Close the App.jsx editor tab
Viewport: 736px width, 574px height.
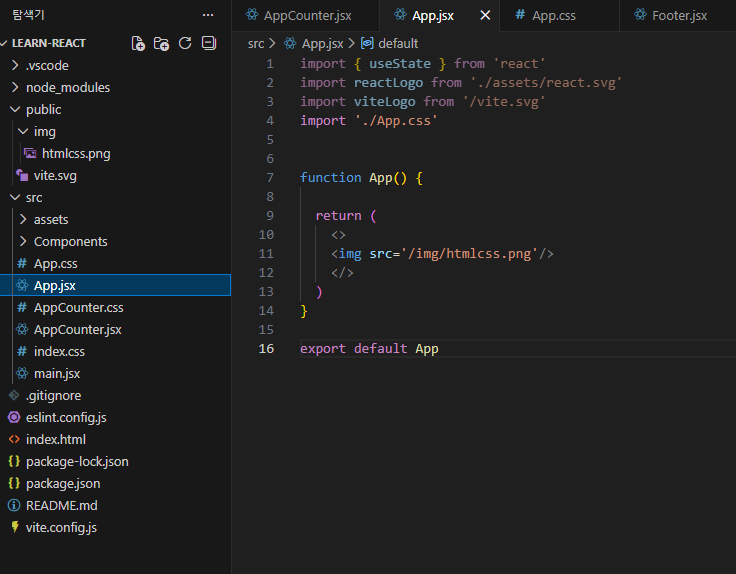pos(486,15)
